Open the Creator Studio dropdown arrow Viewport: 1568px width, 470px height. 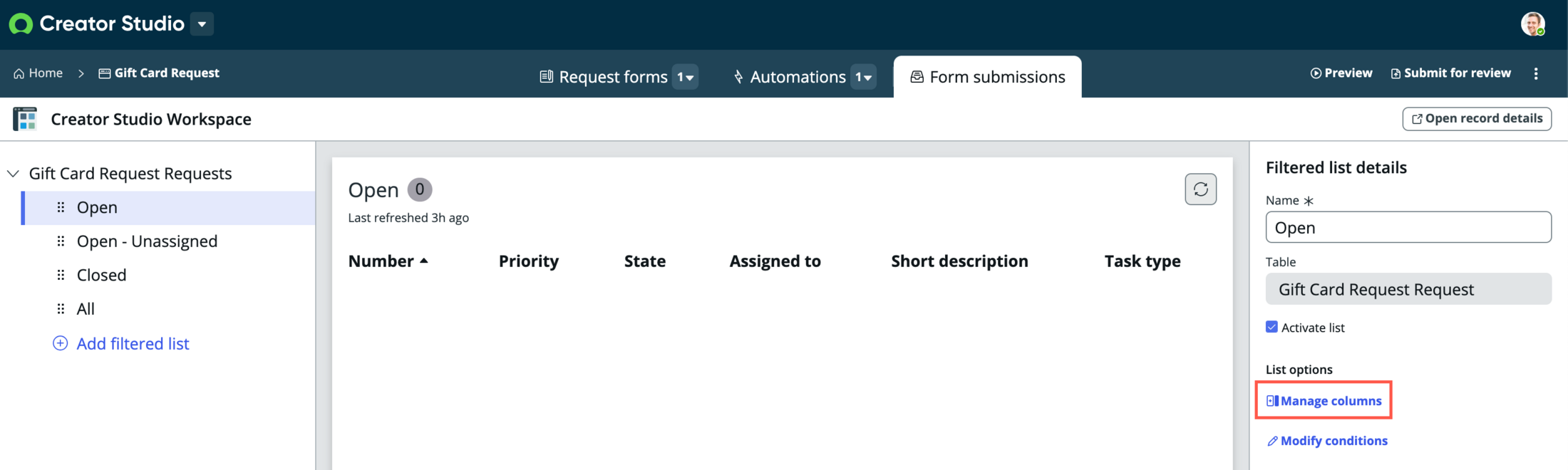pos(202,24)
